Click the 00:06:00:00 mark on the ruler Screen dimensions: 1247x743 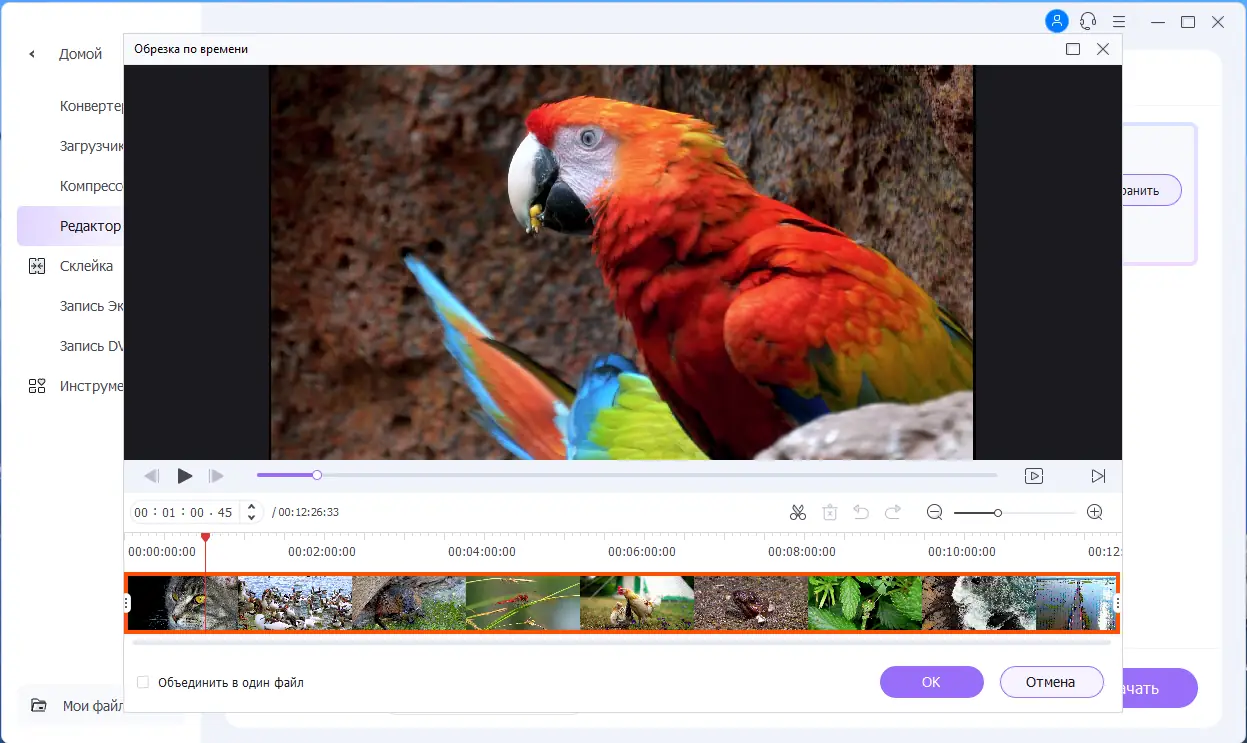642,551
